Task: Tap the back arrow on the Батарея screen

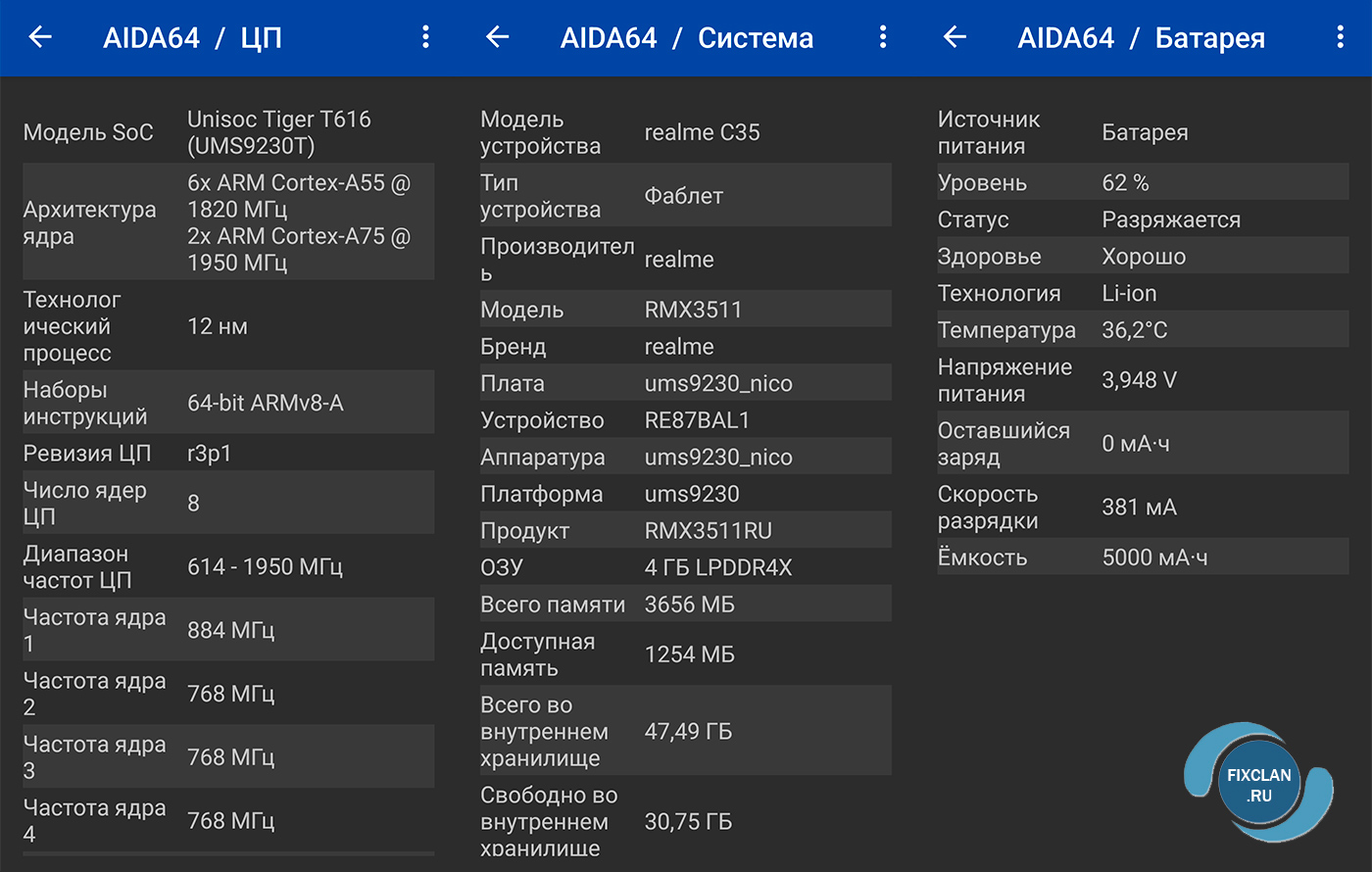Action: pos(955,37)
